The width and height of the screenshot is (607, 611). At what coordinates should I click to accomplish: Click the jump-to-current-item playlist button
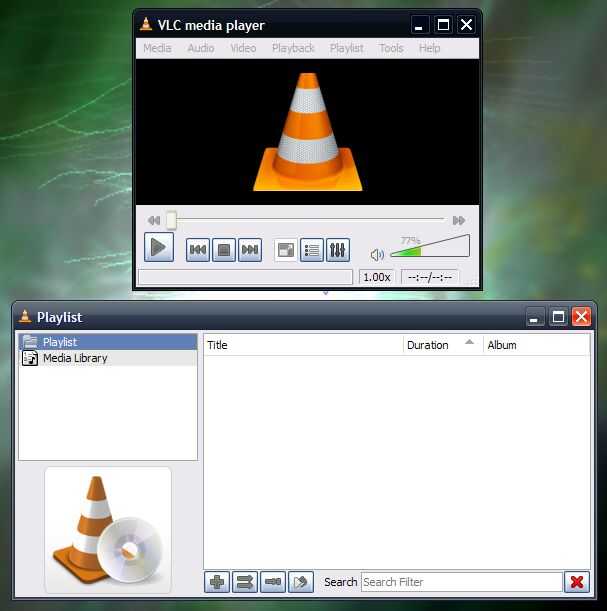(x=301, y=582)
